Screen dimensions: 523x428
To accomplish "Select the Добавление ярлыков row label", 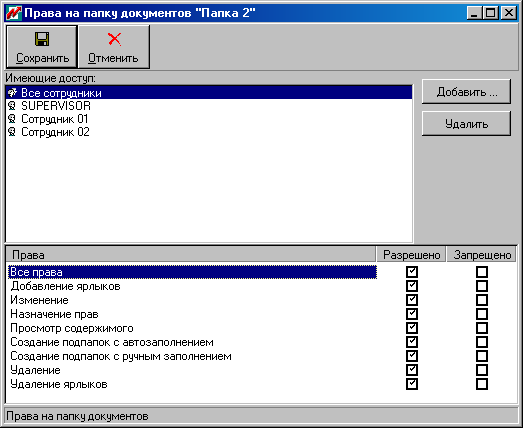I will 65,286.
